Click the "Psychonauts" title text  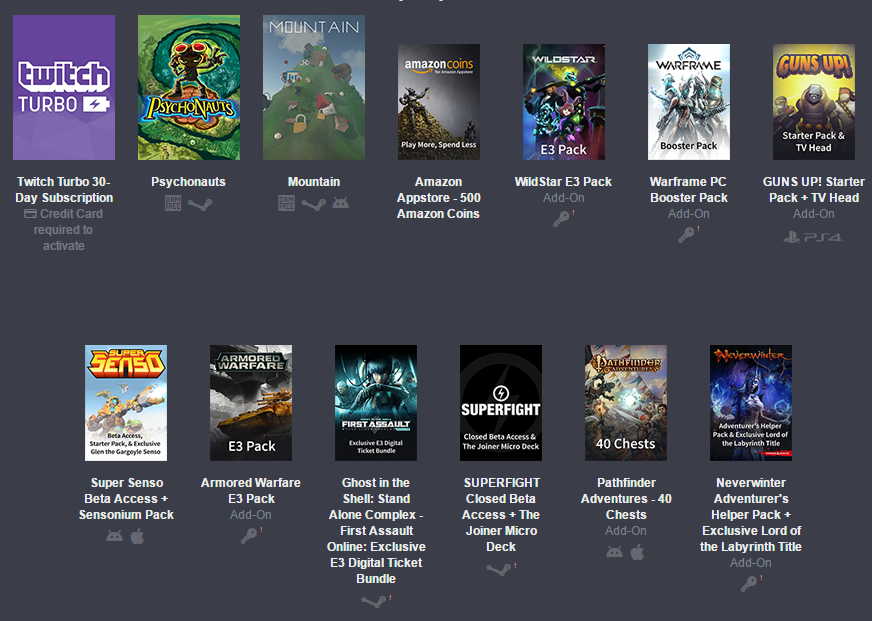point(189,182)
